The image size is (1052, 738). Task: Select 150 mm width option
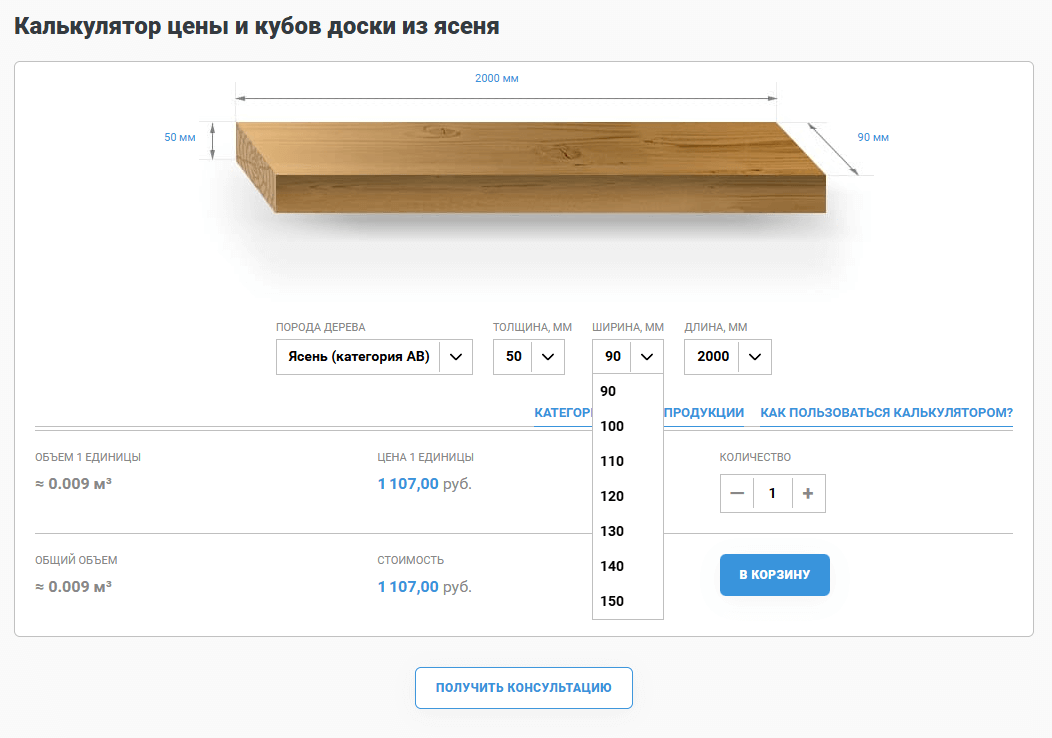tap(612, 601)
